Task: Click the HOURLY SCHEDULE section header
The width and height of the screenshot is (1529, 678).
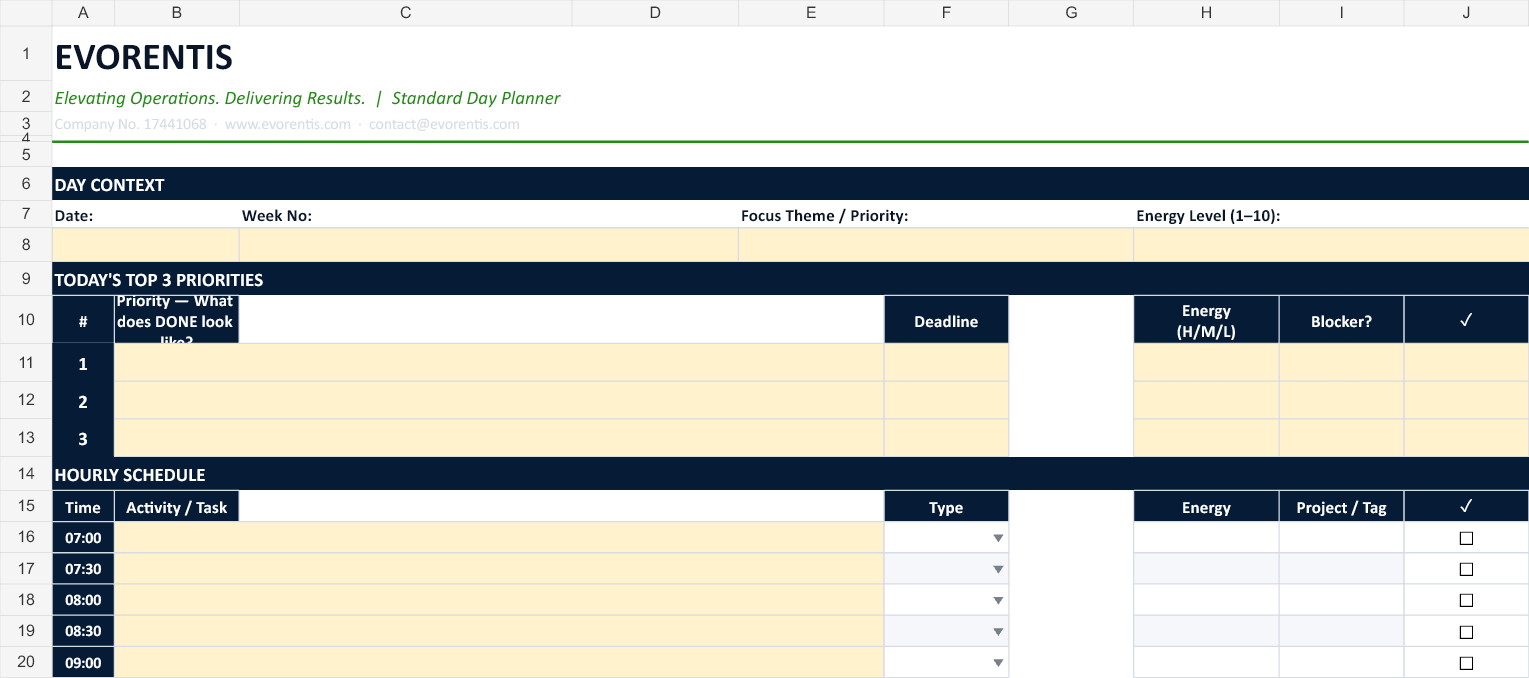Action: 790,474
